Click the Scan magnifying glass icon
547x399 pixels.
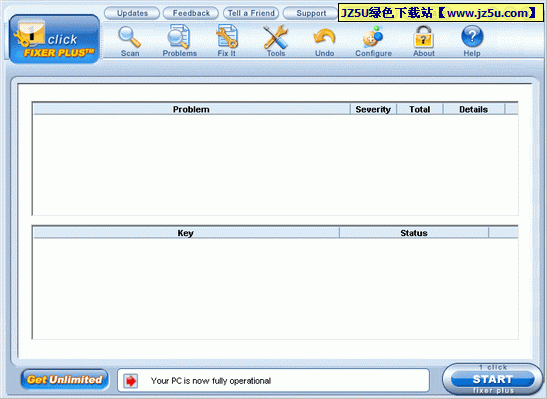point(129,37)
